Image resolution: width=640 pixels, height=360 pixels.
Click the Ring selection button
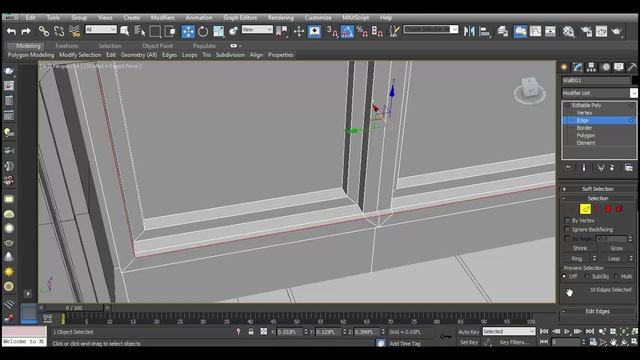point(577,258)
